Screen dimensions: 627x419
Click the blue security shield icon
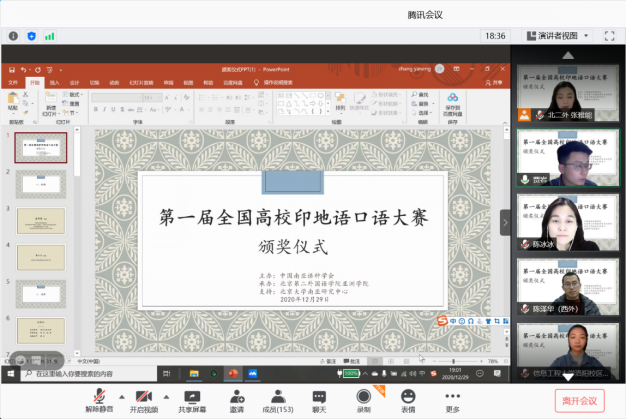[31, 36]
